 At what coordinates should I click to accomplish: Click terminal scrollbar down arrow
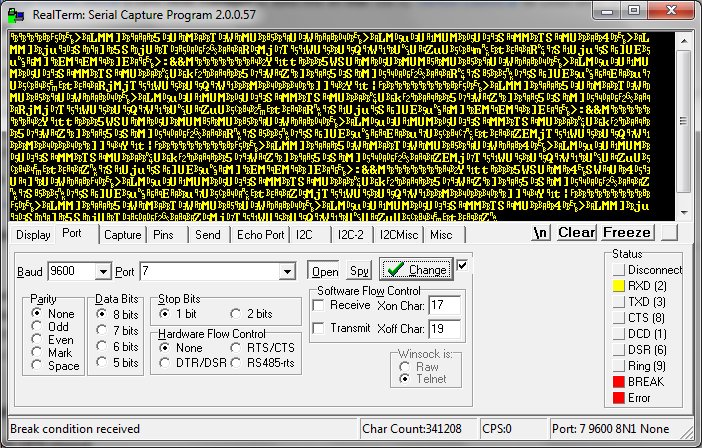tap(684, 213)
